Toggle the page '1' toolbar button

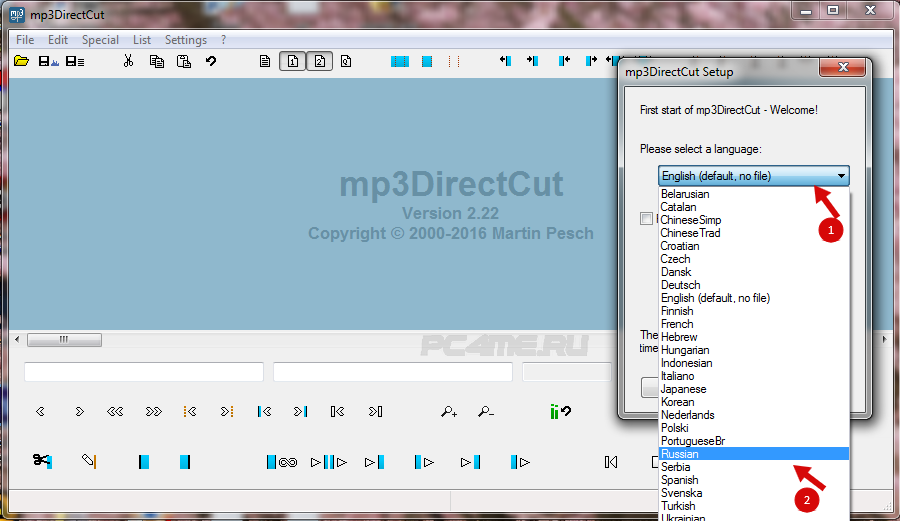point(292,61)
